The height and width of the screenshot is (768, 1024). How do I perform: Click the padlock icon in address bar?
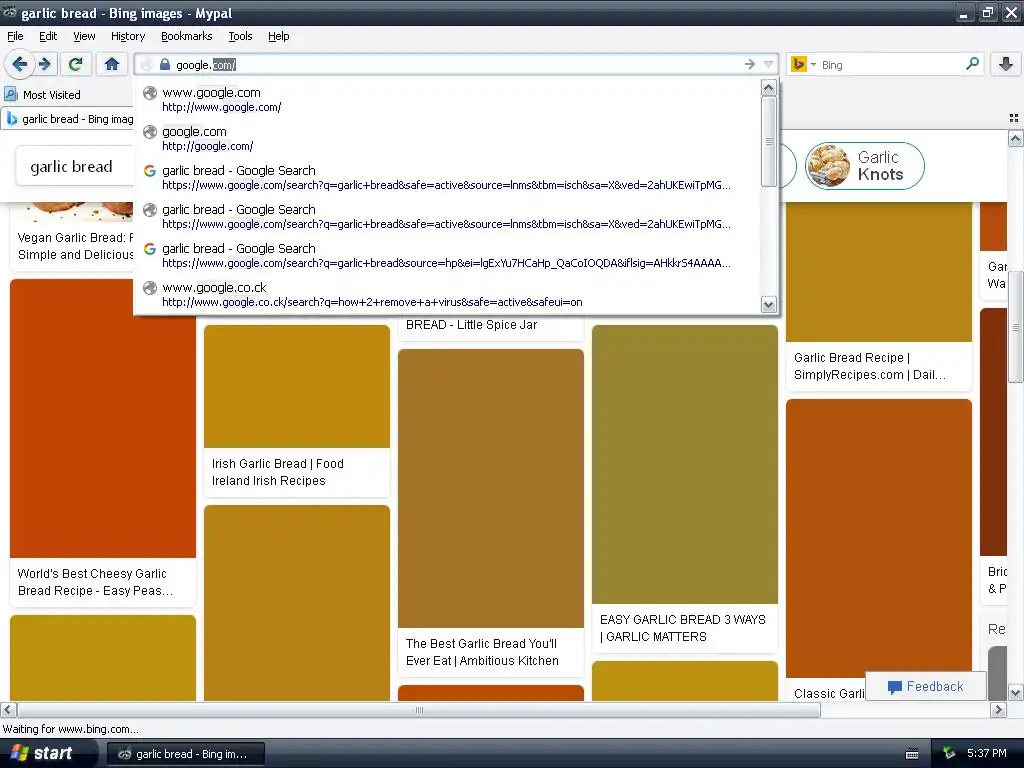[x=165, y=64]
